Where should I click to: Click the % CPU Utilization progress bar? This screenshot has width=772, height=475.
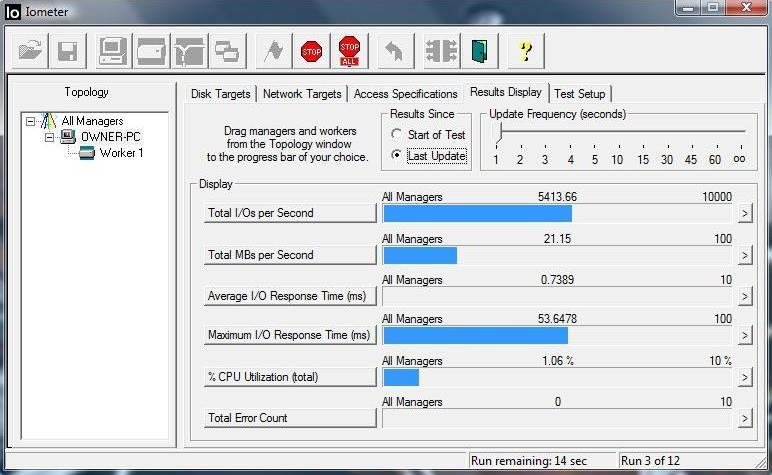click(x=557, y=378)
